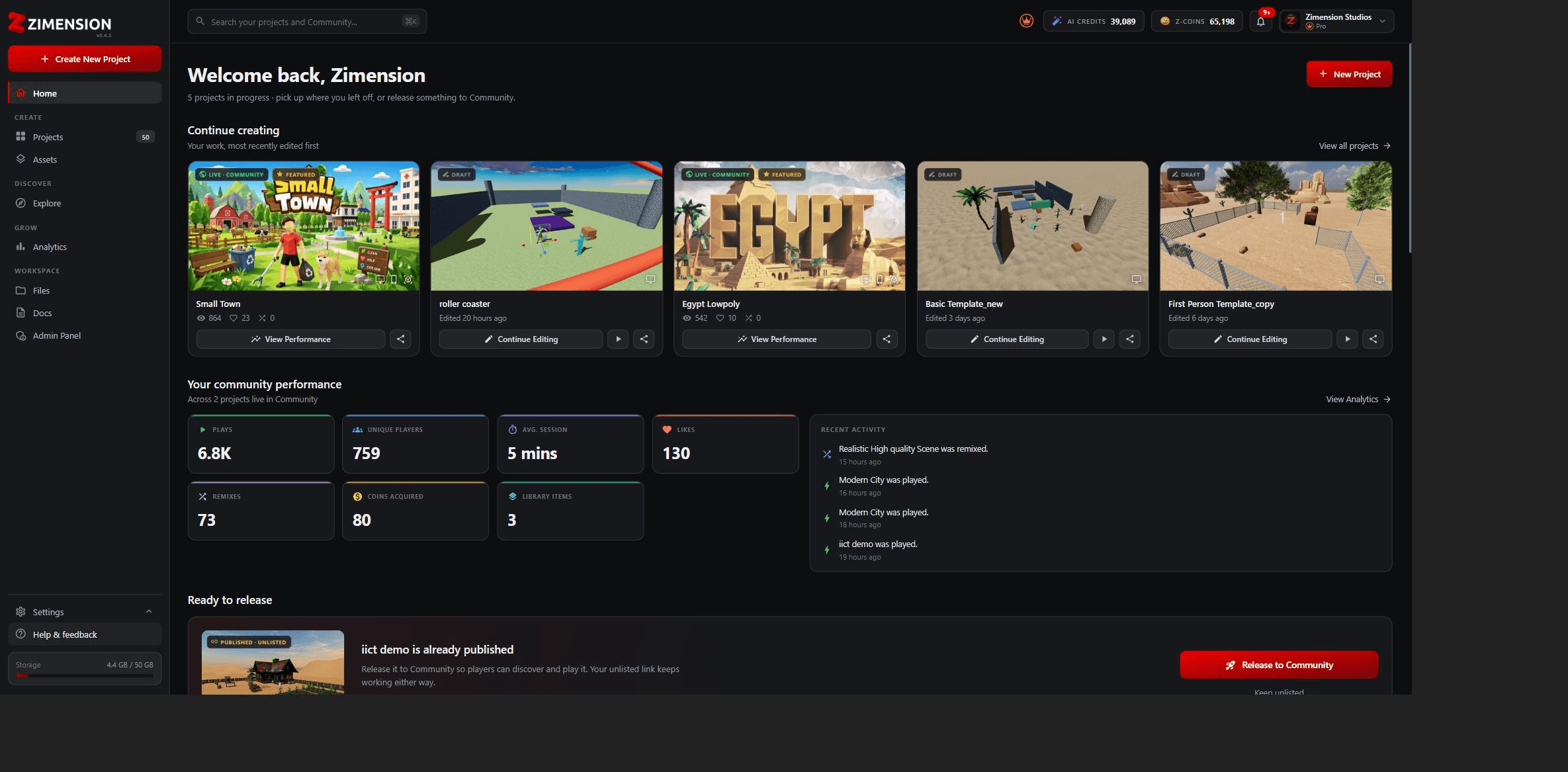Play the Basic Template_new project

pos(1104,339)
